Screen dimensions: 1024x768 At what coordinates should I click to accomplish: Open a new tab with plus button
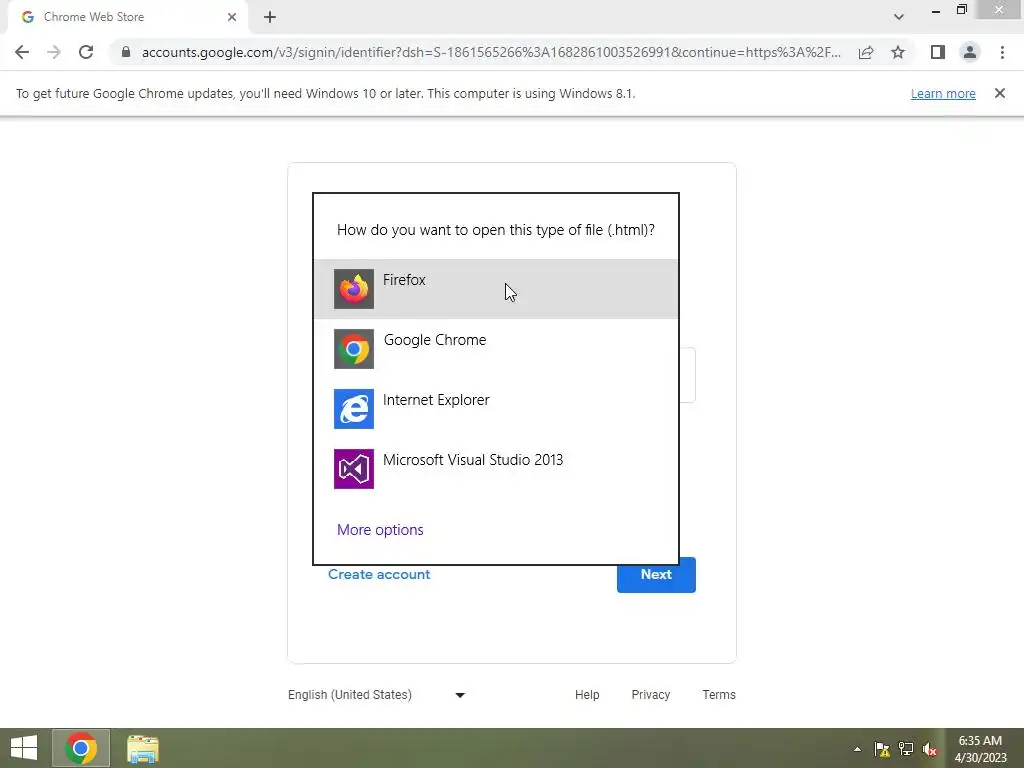click(x=270, y=17)
